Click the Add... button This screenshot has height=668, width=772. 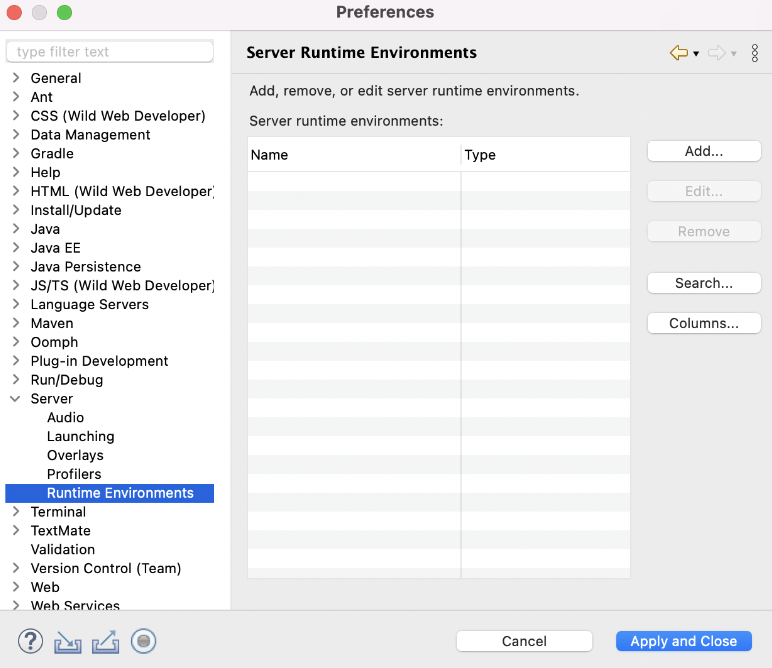tap(704, 151)
